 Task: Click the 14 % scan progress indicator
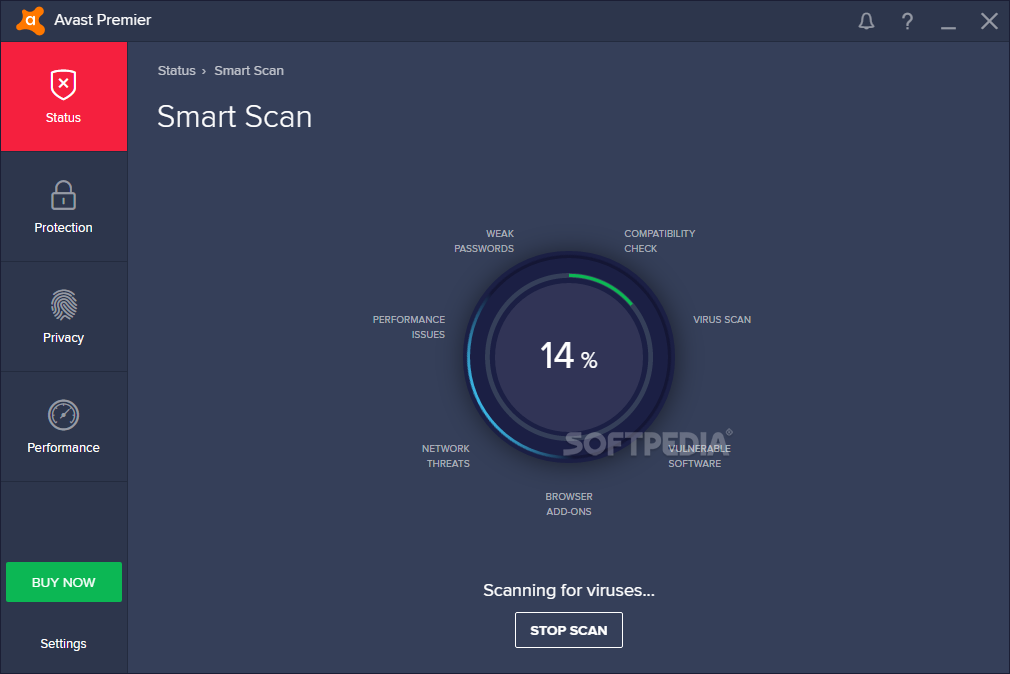pyautogui.click(x=569, y=356)
